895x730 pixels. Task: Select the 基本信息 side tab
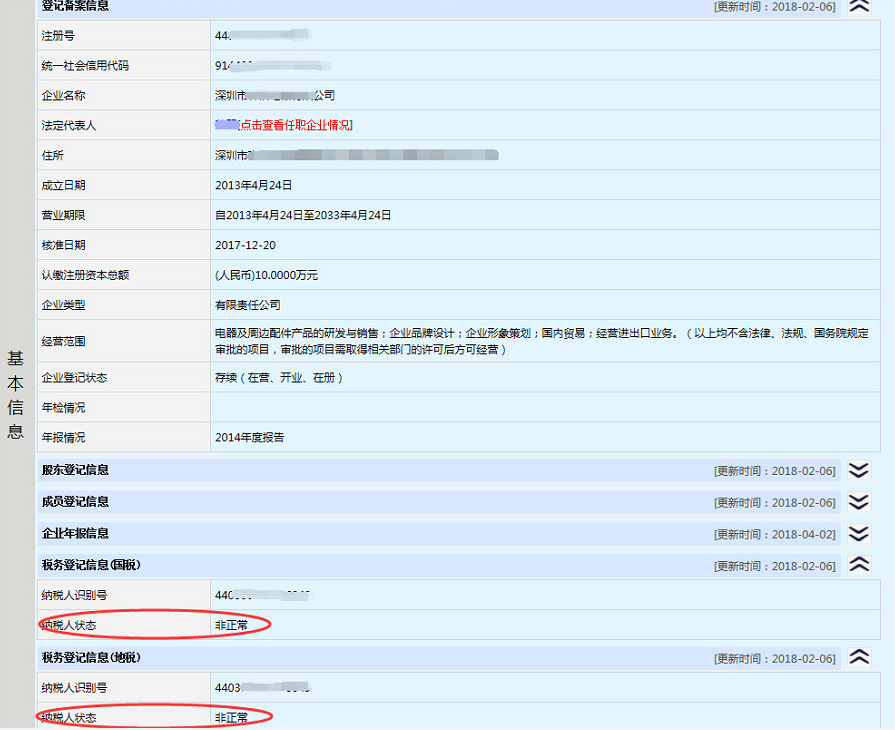[15, 395]
